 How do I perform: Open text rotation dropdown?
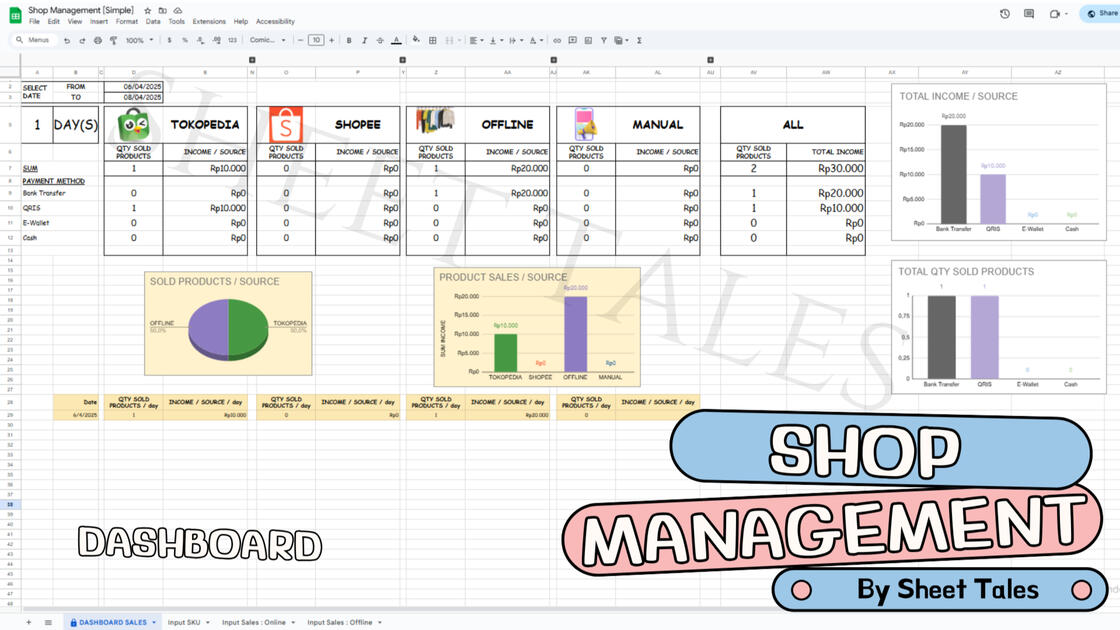[535, 41]
